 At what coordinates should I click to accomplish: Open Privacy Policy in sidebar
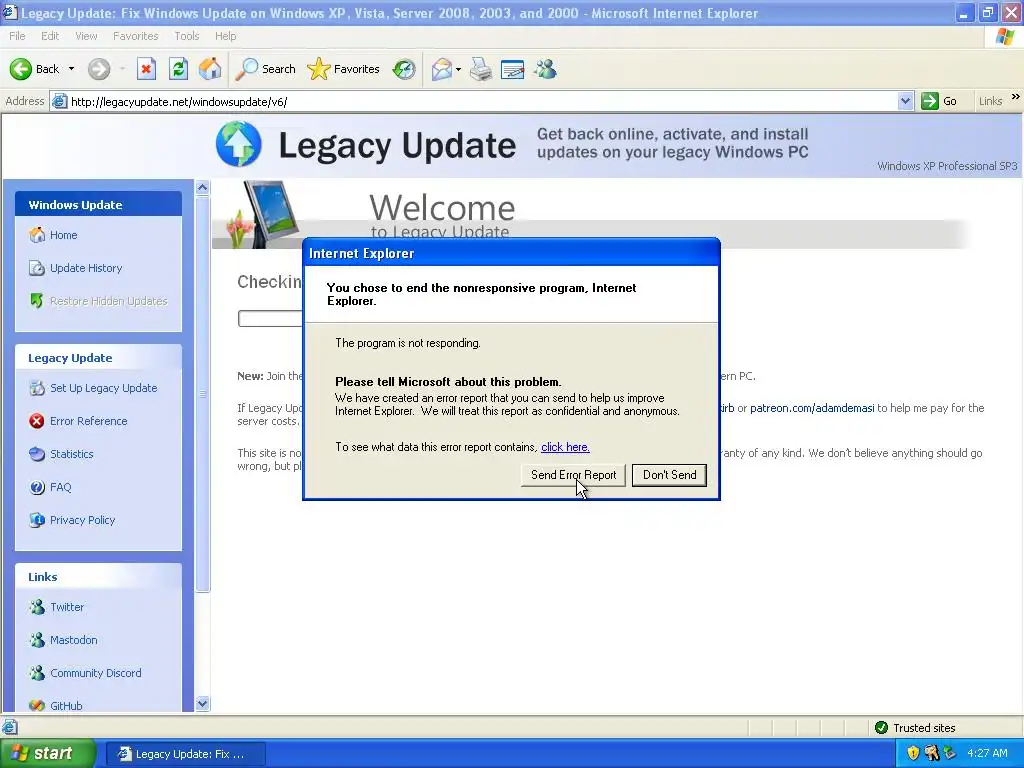click(72, 520)
